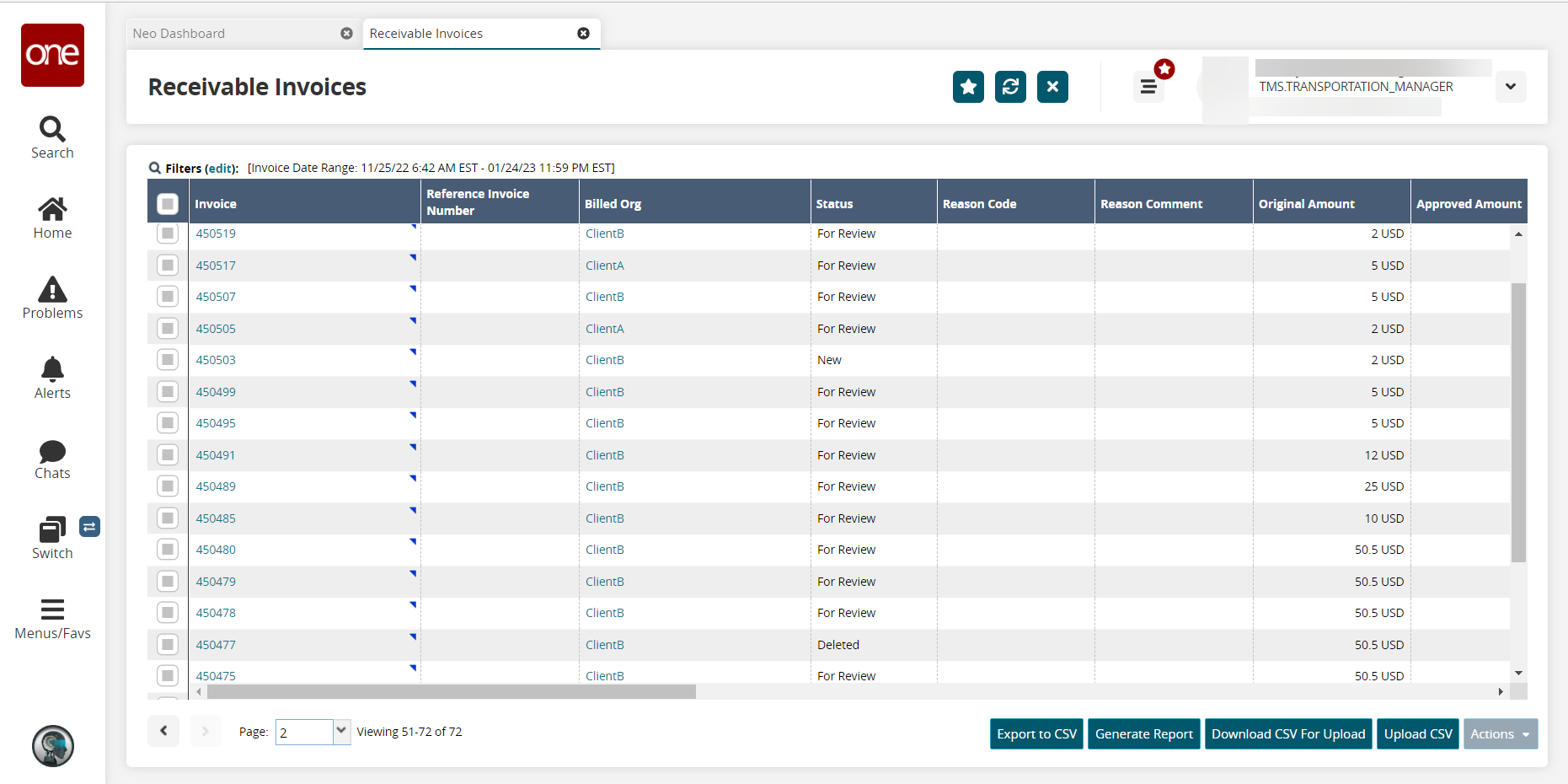The image size is (1568, 784).
Task: Toggle the select-all header checkbox
Action: (168, 204)
